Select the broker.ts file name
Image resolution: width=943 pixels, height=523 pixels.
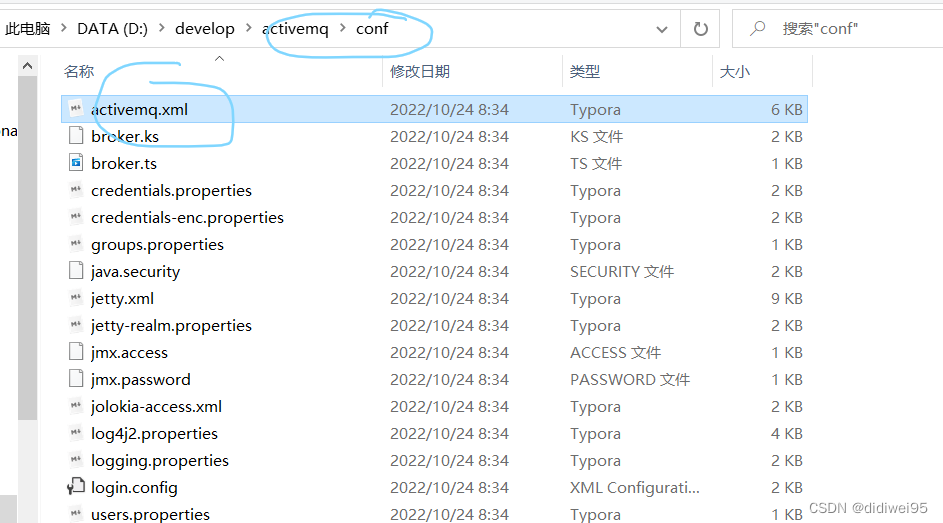(x=124, y=164)
